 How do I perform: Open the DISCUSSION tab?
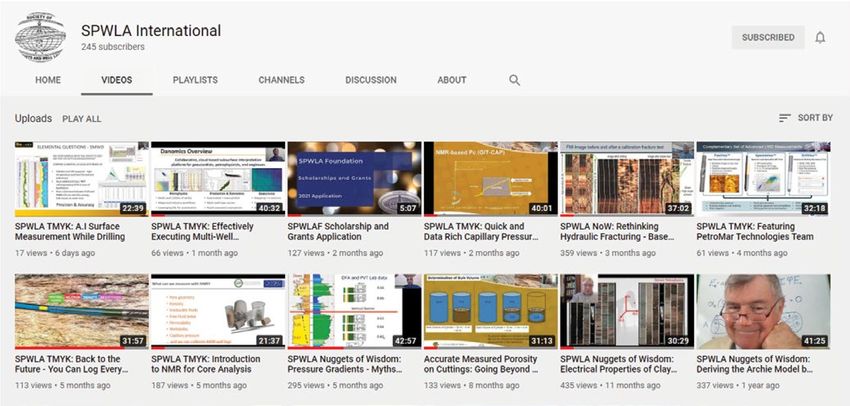(x=371, y=80)
